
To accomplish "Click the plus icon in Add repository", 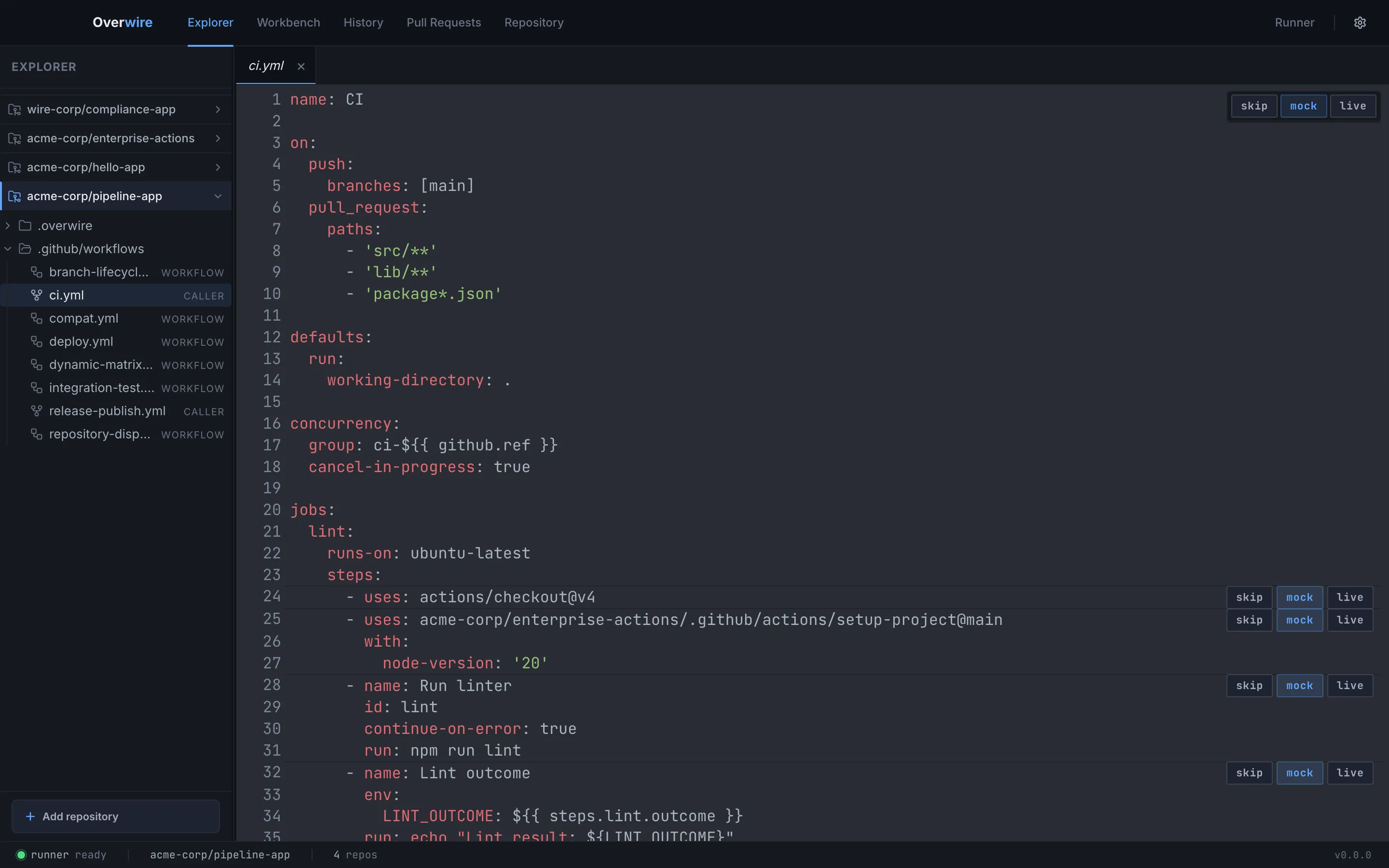I will [30, 816].
